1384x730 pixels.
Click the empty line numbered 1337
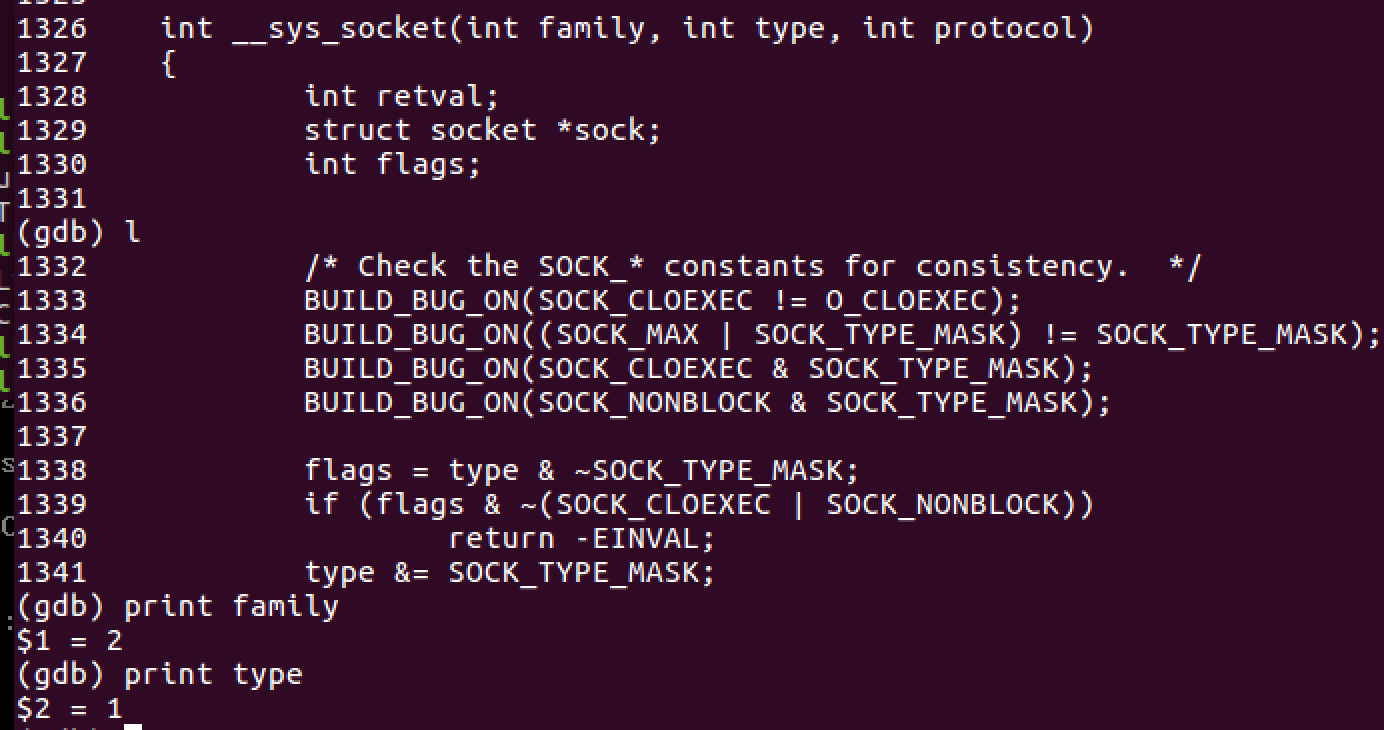click(x=52, y=436)
